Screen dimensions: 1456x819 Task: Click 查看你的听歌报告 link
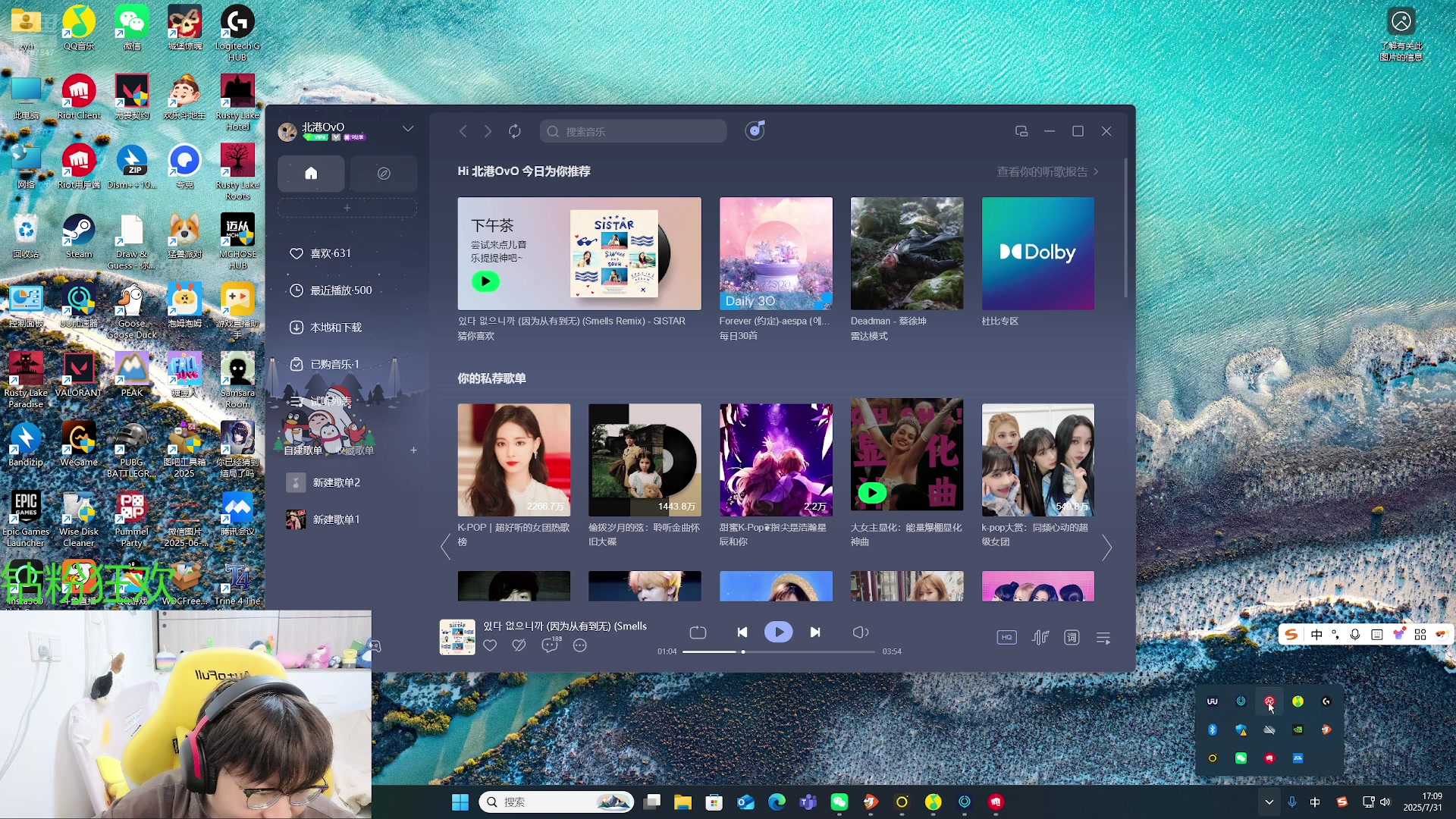point(1047,171)
